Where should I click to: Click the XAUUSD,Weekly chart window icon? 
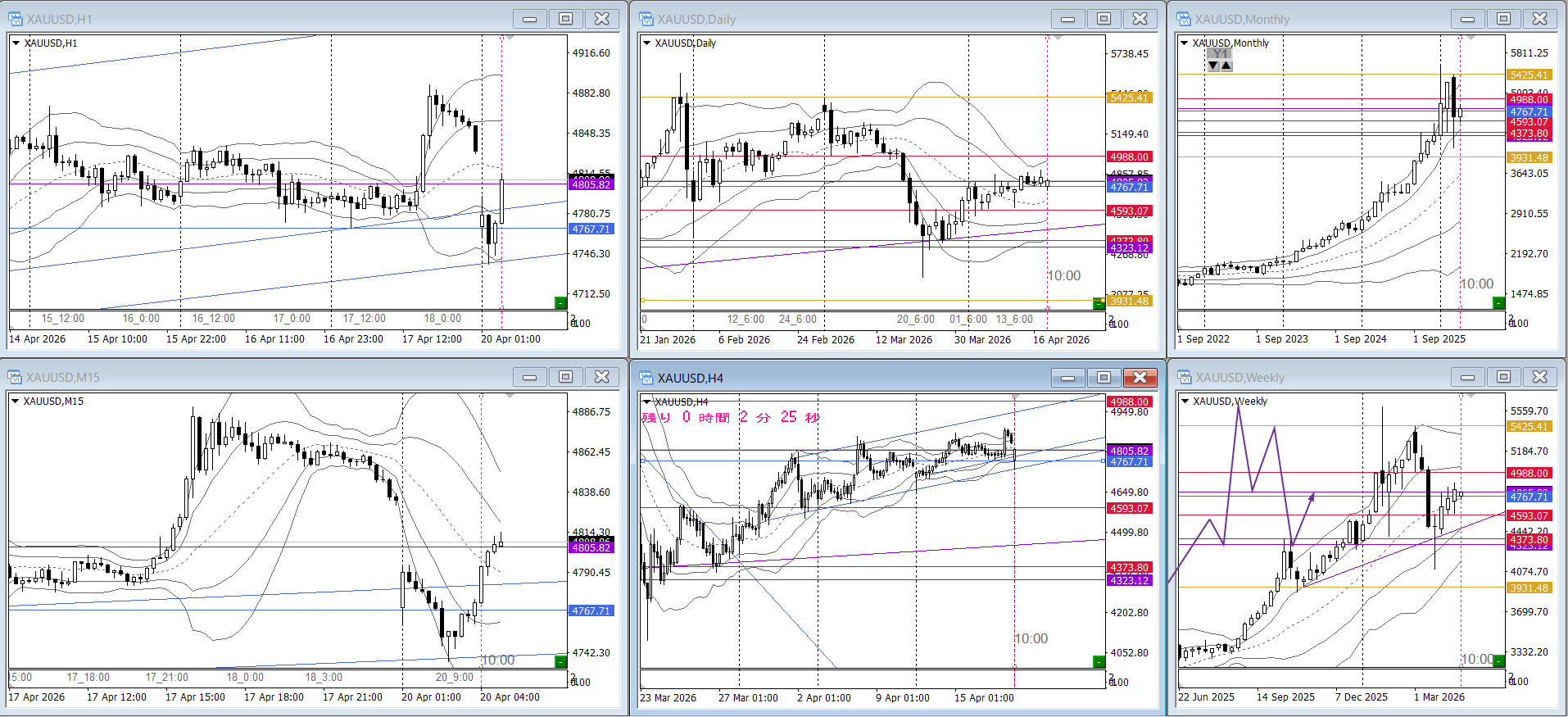click(1185, 377)
